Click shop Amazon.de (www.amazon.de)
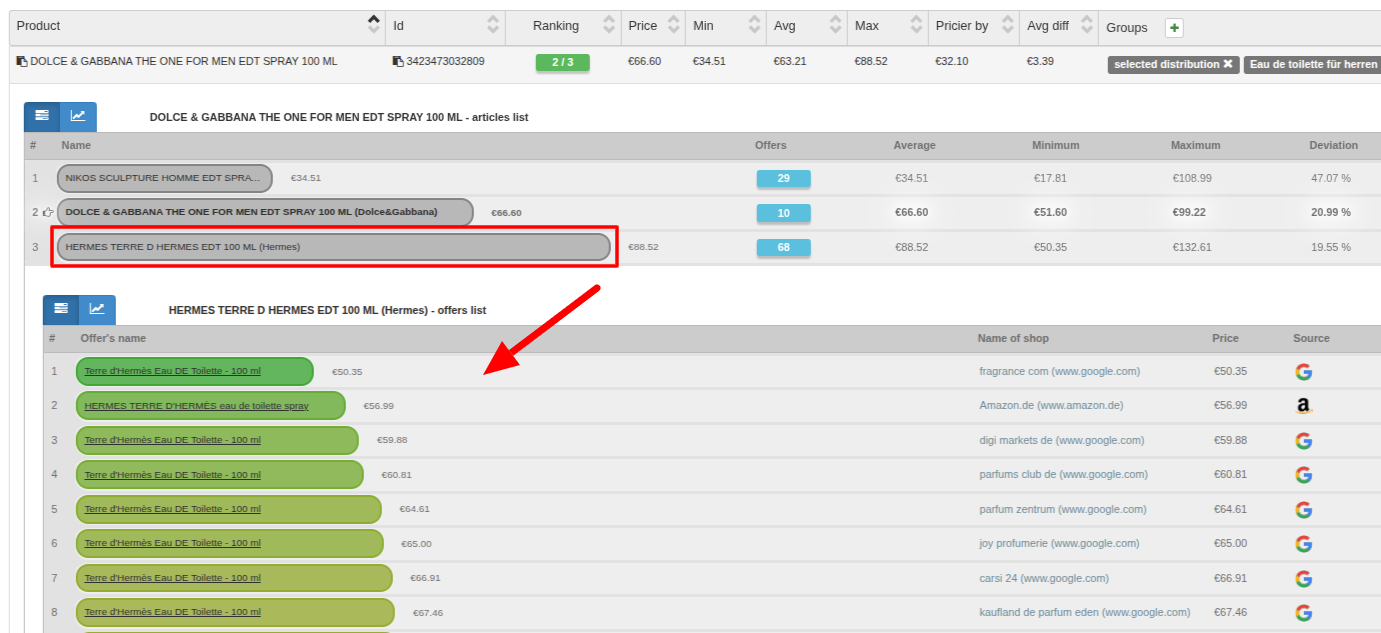Image resolution: width=1381 pixels, height=633 pixels. click(x=1051, y=406)
